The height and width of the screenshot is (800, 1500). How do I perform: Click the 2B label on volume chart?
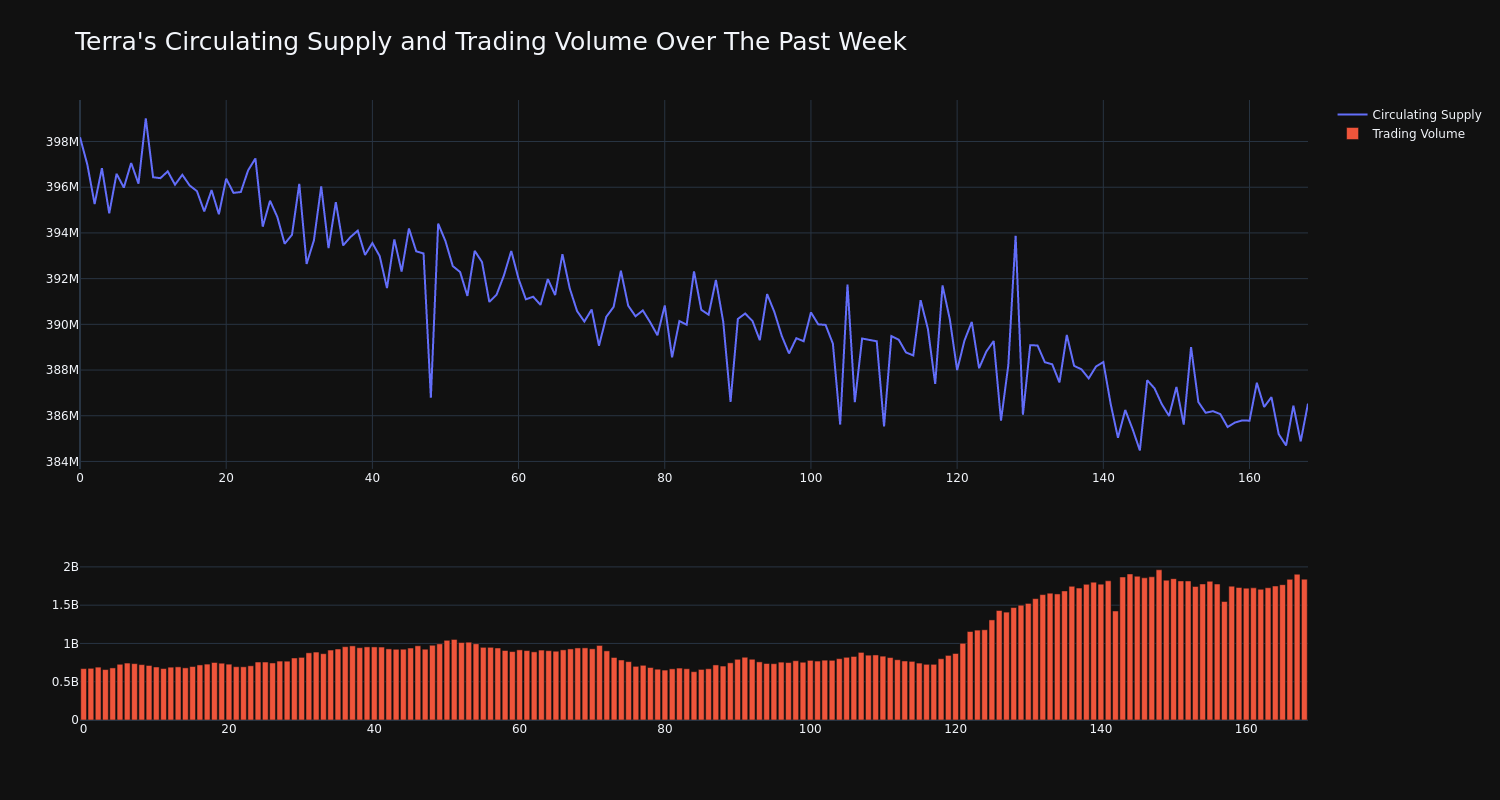coord(70,567)
